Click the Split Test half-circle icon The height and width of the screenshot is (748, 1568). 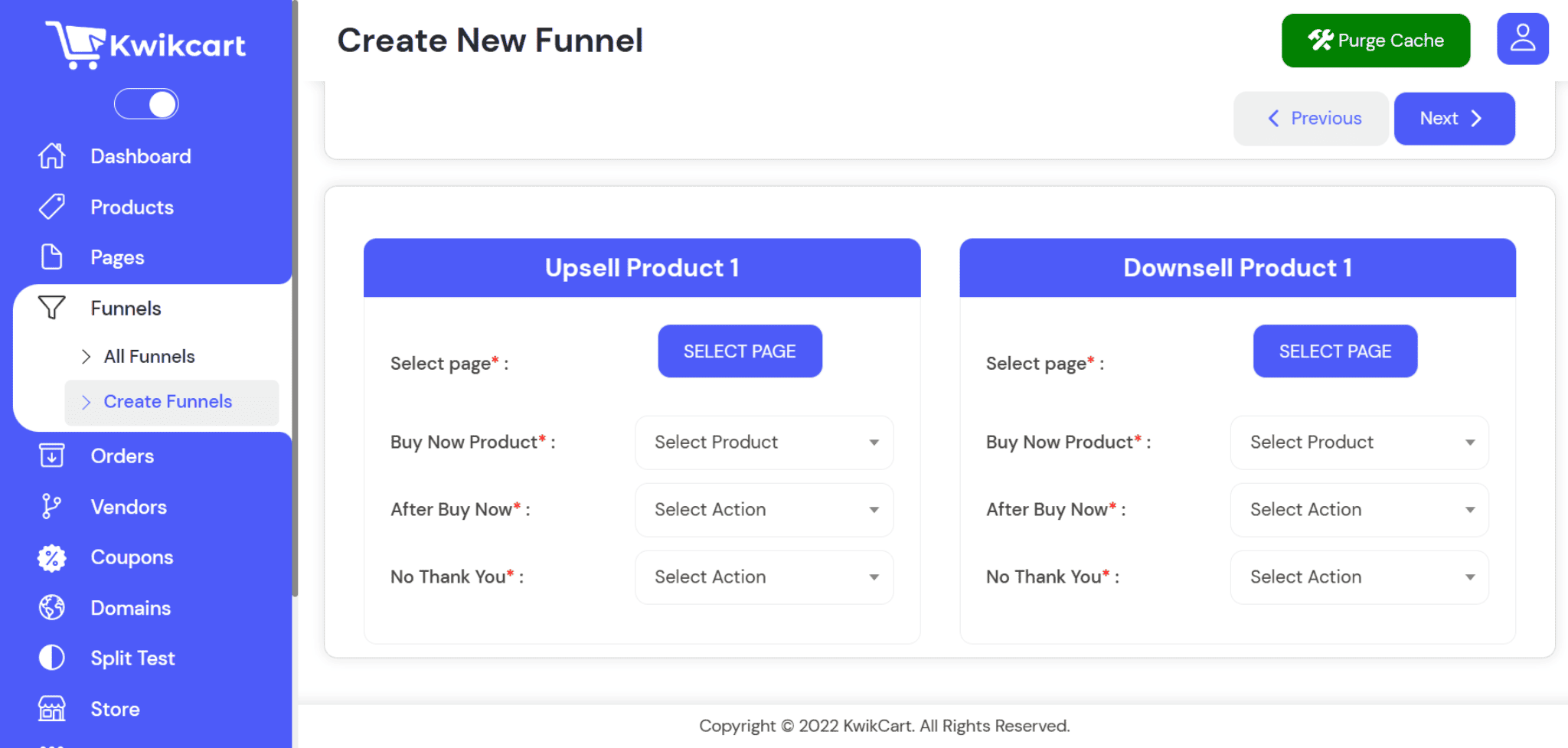[52, 658]
